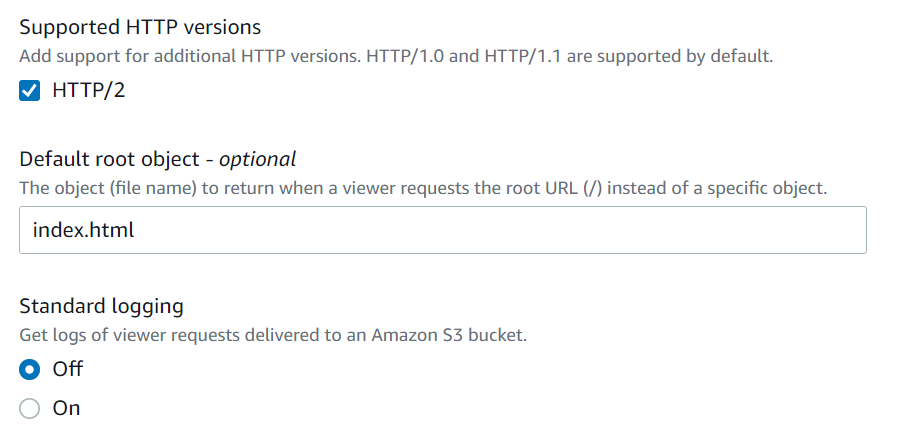Click the index.html text in the field

point(84,230)
